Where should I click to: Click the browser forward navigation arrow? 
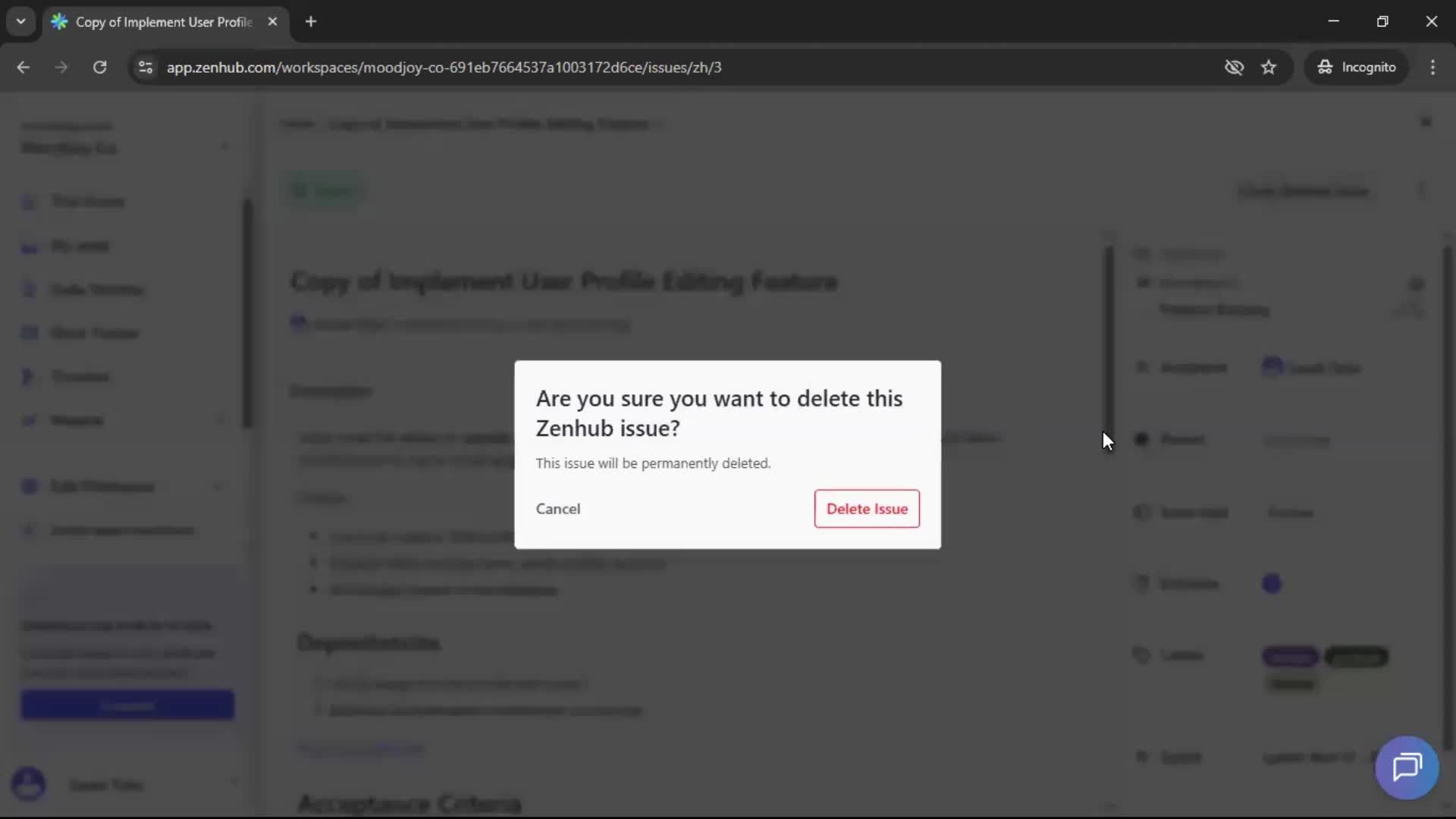[x=61, y=67]
